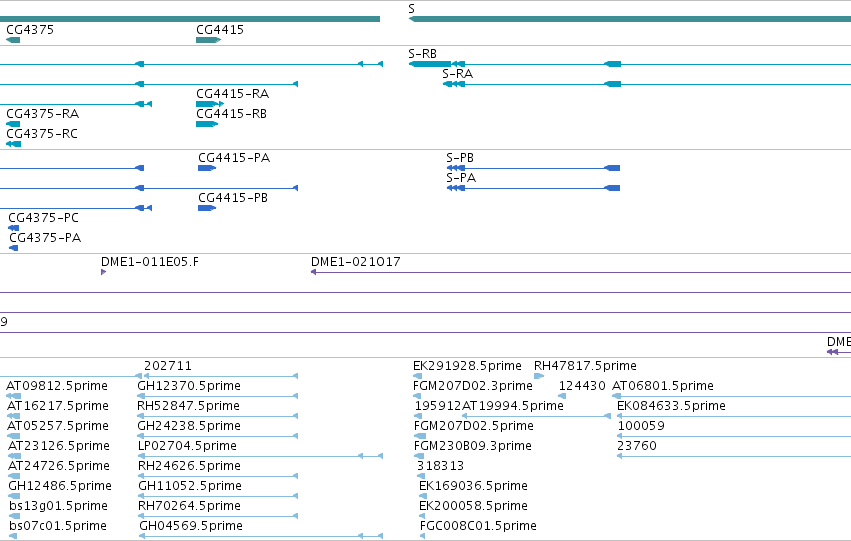851x541 pixels.
Task: Select the AT09812.5prime EST
Action: (57, 386)
